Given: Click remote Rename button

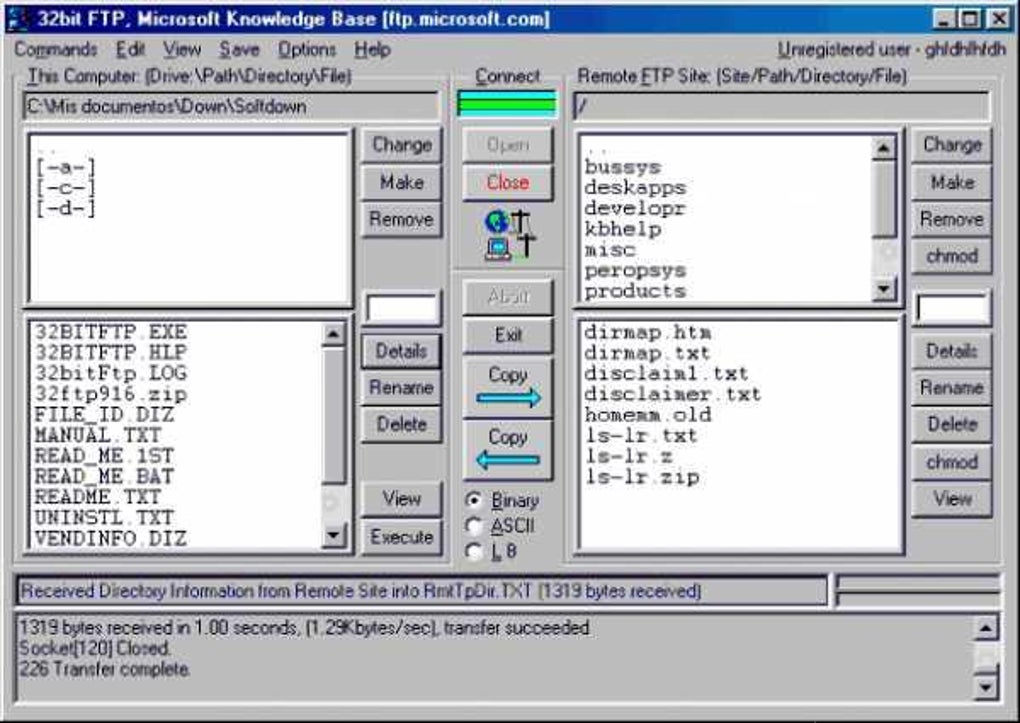Looking at the screenshot, I should (x=952, y=387).
